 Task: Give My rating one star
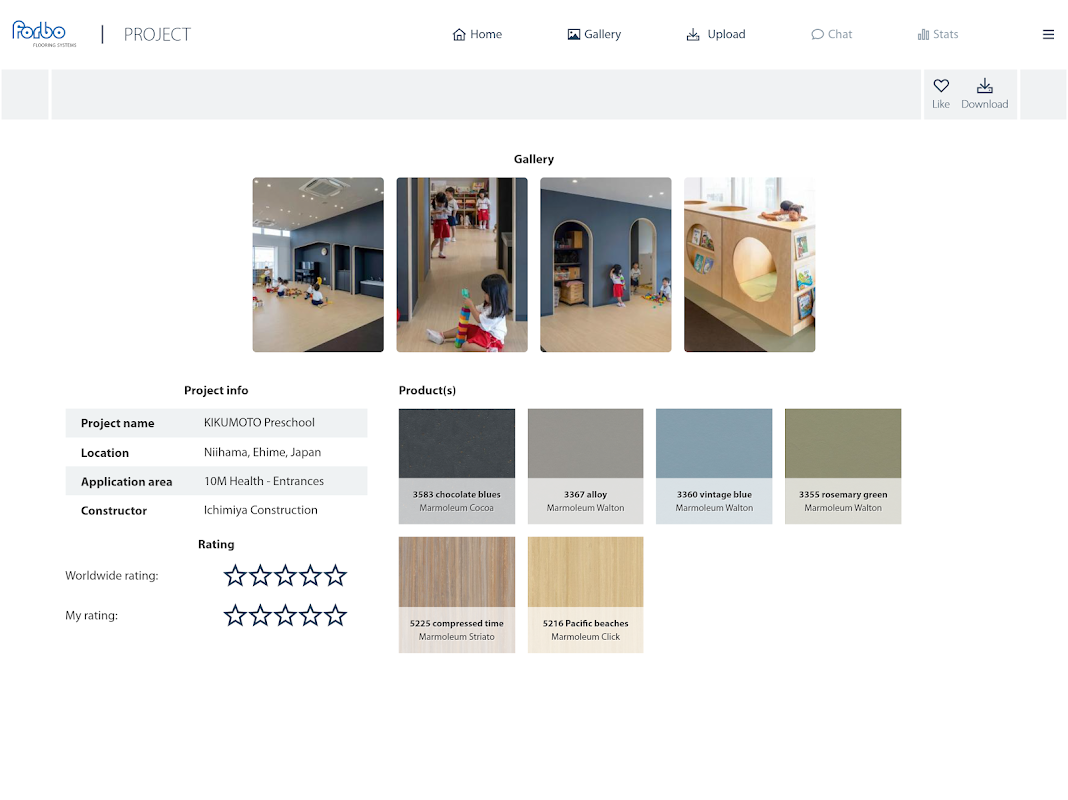pos(235,615)
